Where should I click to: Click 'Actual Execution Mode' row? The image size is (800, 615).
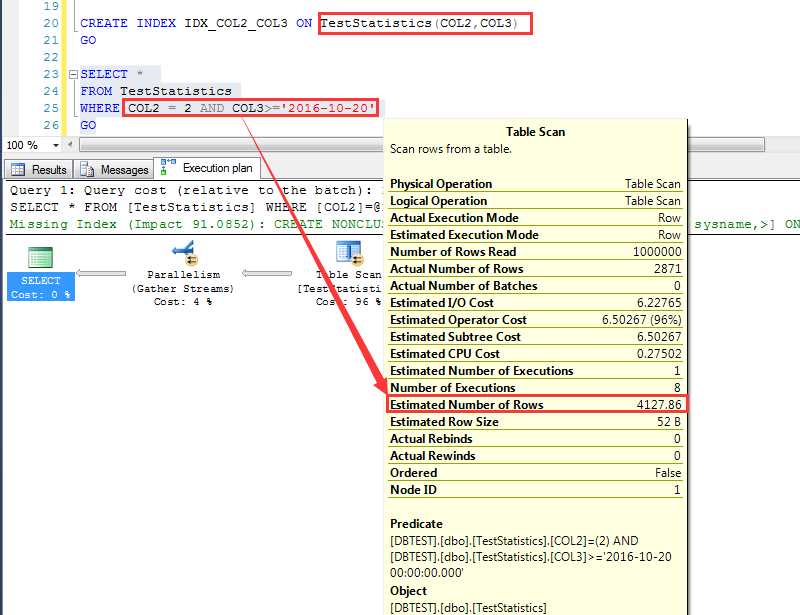536,218
